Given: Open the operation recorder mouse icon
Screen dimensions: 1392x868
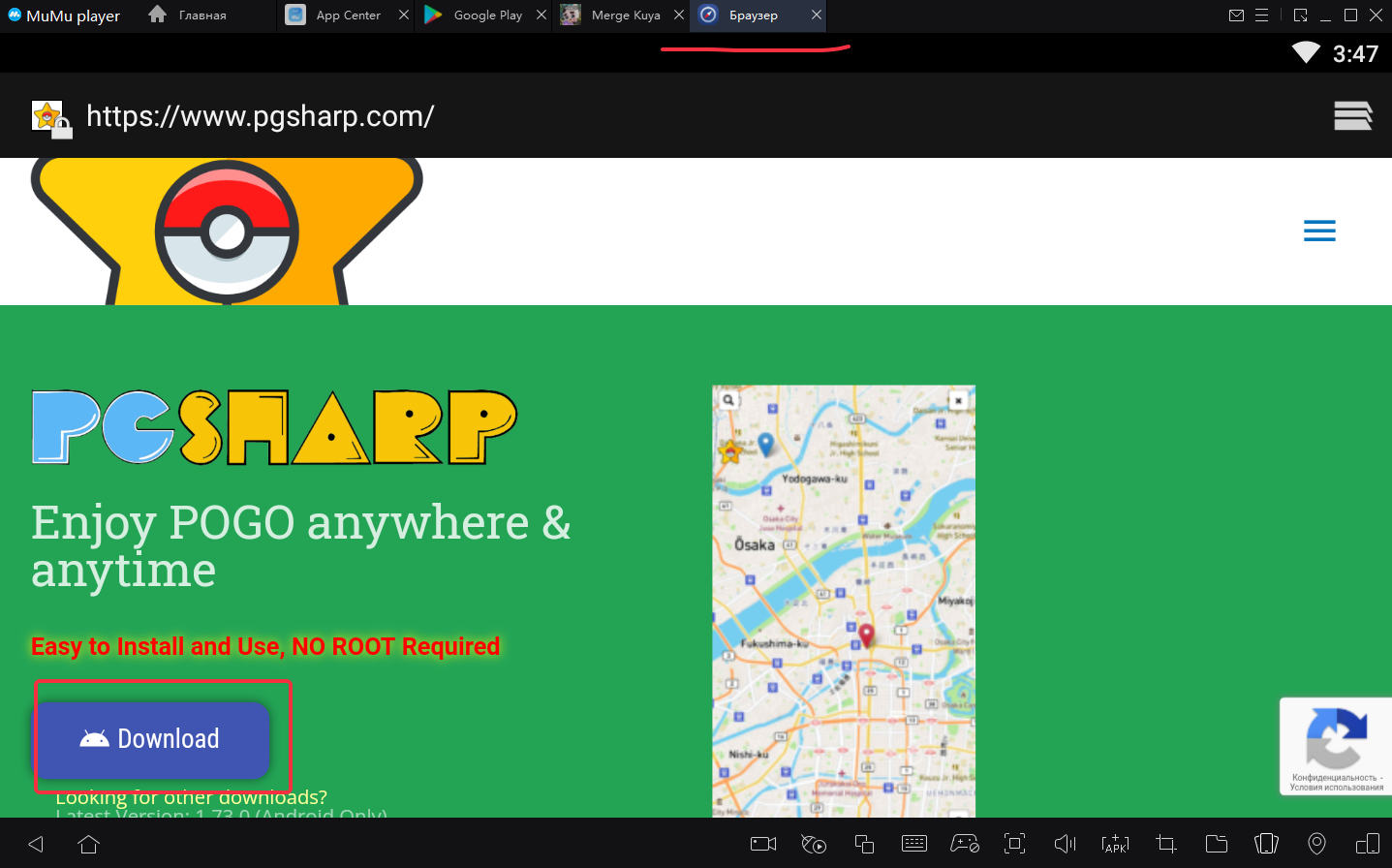Looking at the screenshot, I should click(x=814, y=844).
